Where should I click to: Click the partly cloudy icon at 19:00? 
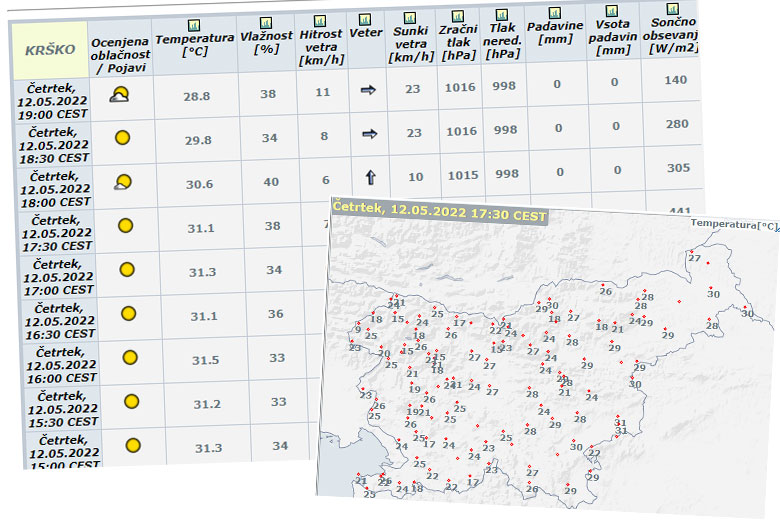120,95
